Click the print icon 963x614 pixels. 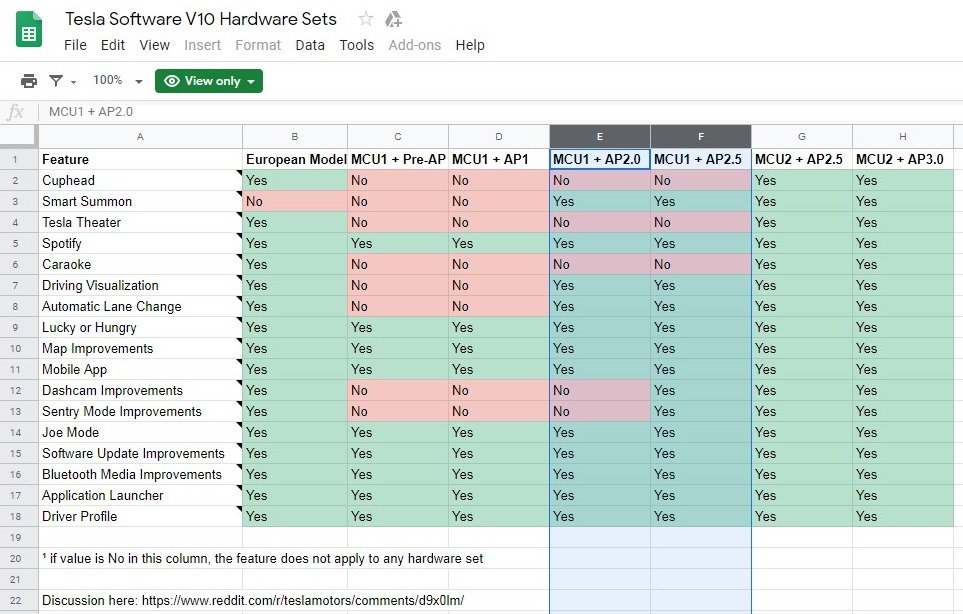[x=29, y=80]
